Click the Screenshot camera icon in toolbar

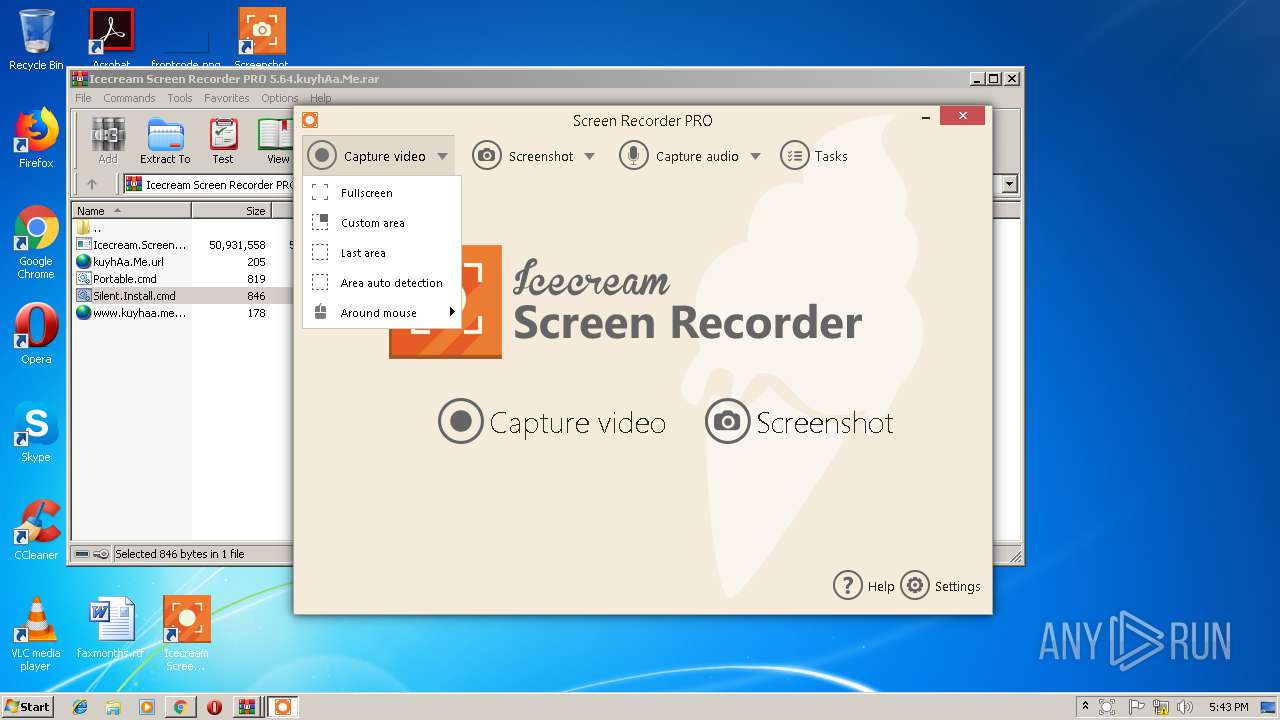pyautogui.click(x=487, y=156)
